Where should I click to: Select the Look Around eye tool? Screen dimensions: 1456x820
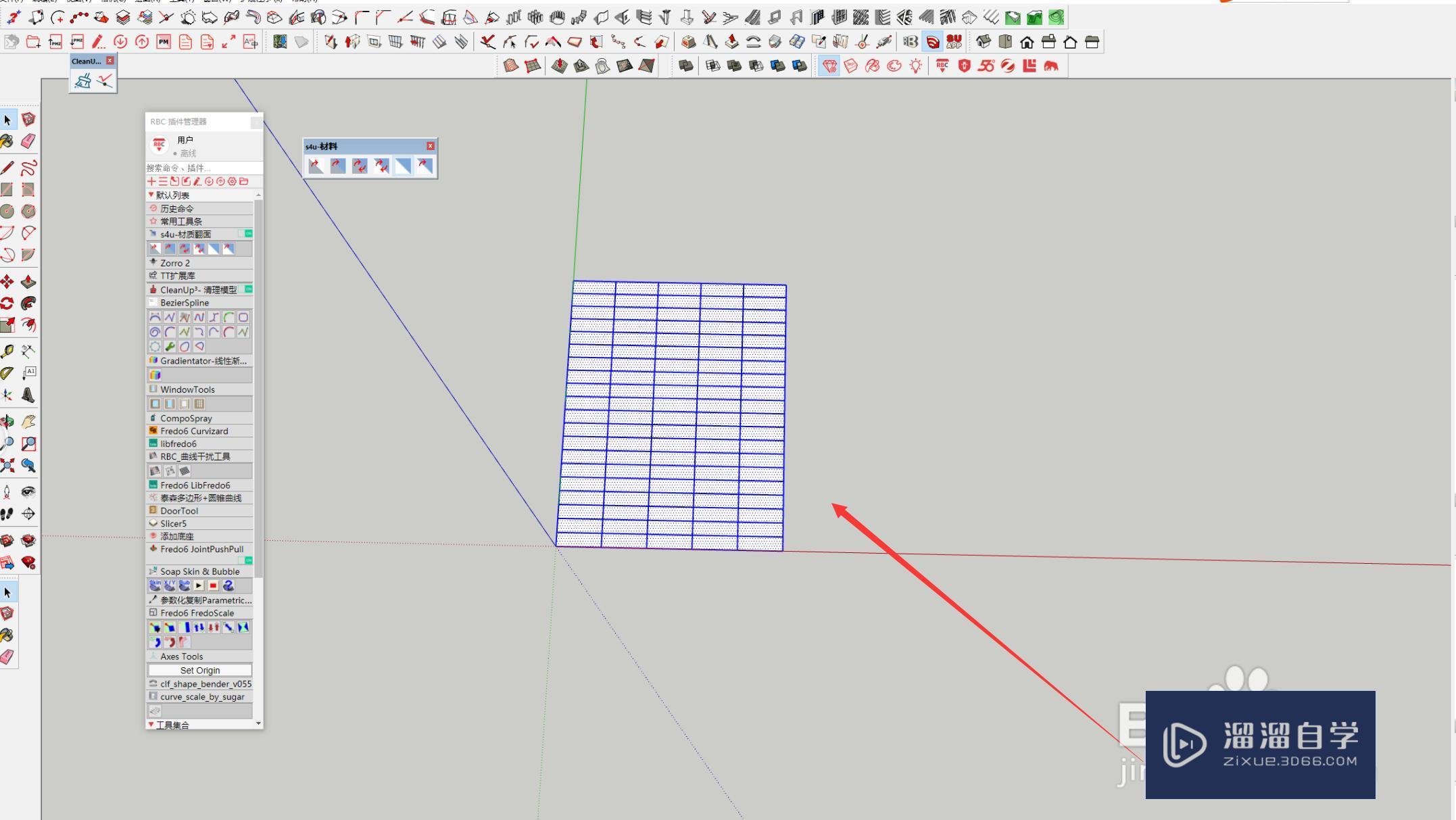28,491
